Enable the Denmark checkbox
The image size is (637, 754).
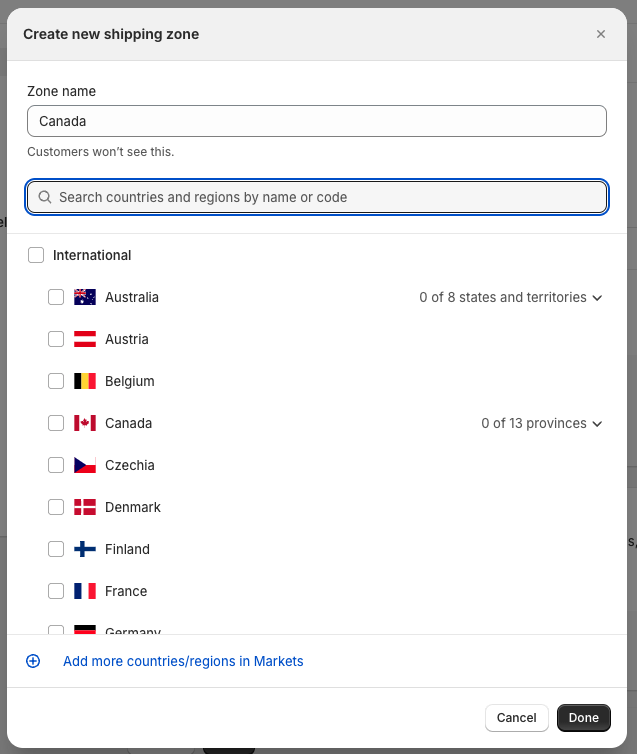[56, 507]
